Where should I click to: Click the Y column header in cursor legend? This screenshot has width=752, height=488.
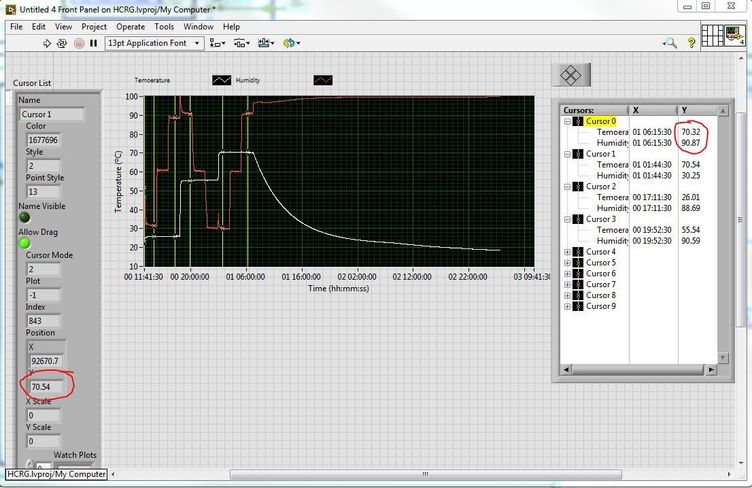(698, 110)
